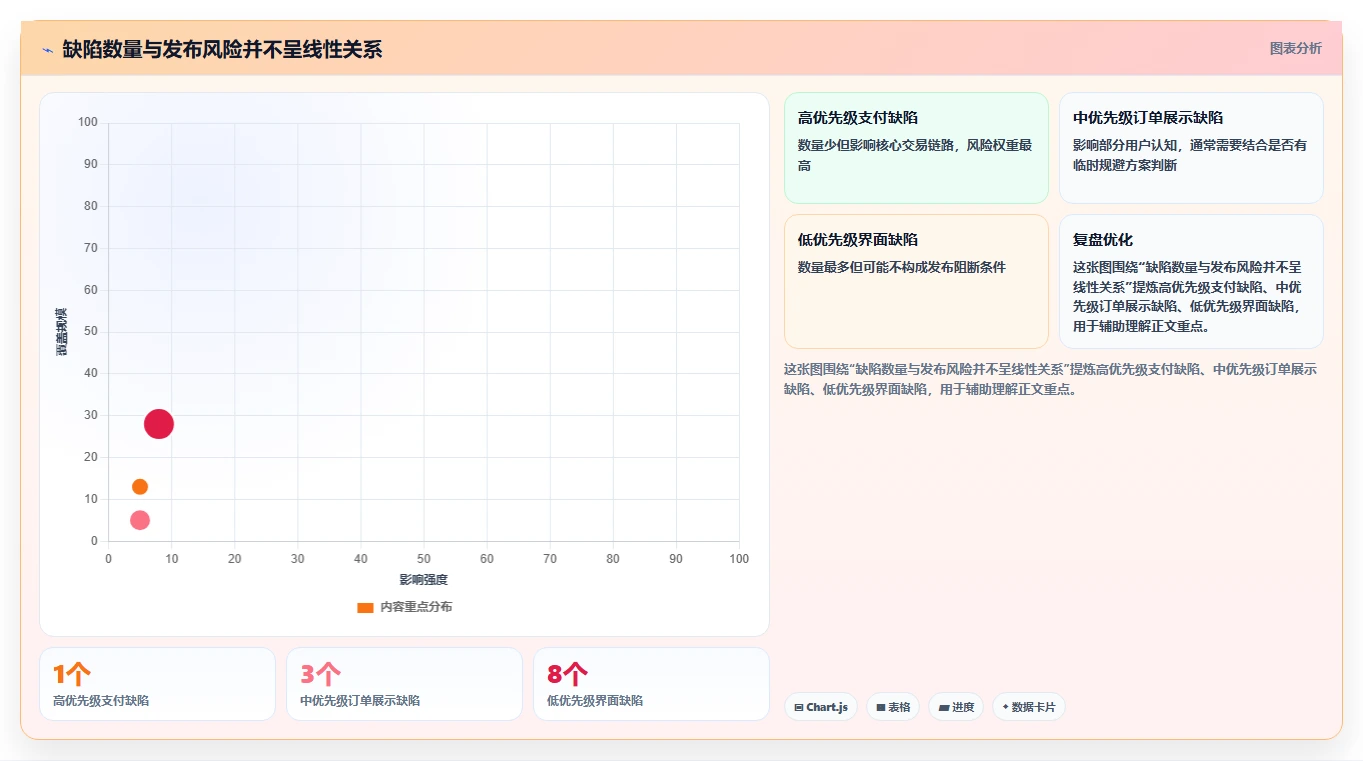This screenshot has width=1363, height=761.
Task: Click the x-axis tick label 50
Action: point(424,559)
